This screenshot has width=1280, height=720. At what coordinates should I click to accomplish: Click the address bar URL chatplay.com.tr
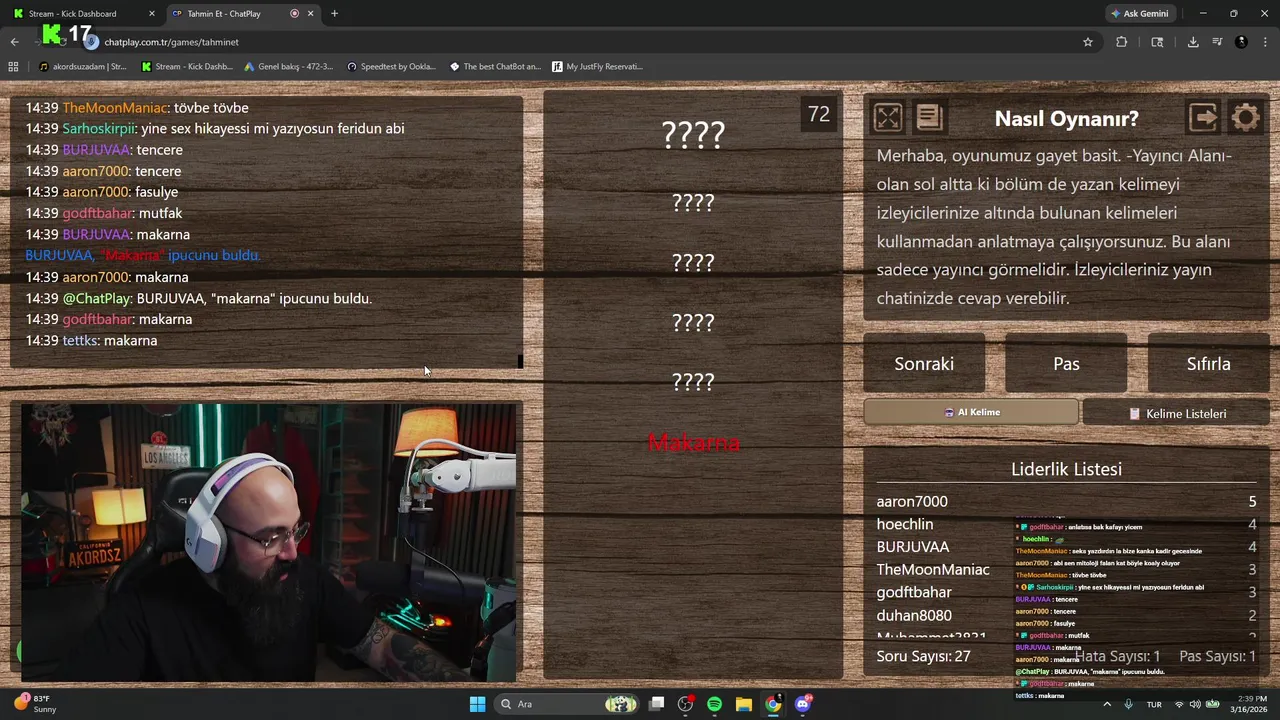[171, 42]
